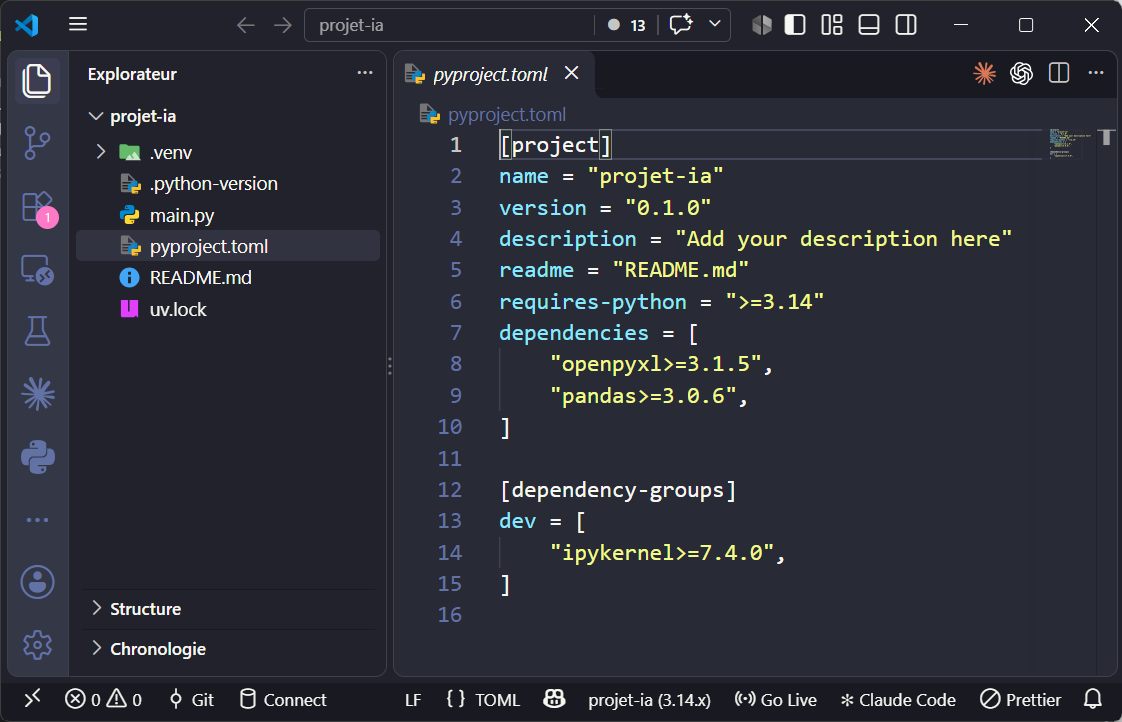The width and height of the screenshot is (1122, 722).
Task: Open the ChatGPT Codex editor action
Action: 1021,73
